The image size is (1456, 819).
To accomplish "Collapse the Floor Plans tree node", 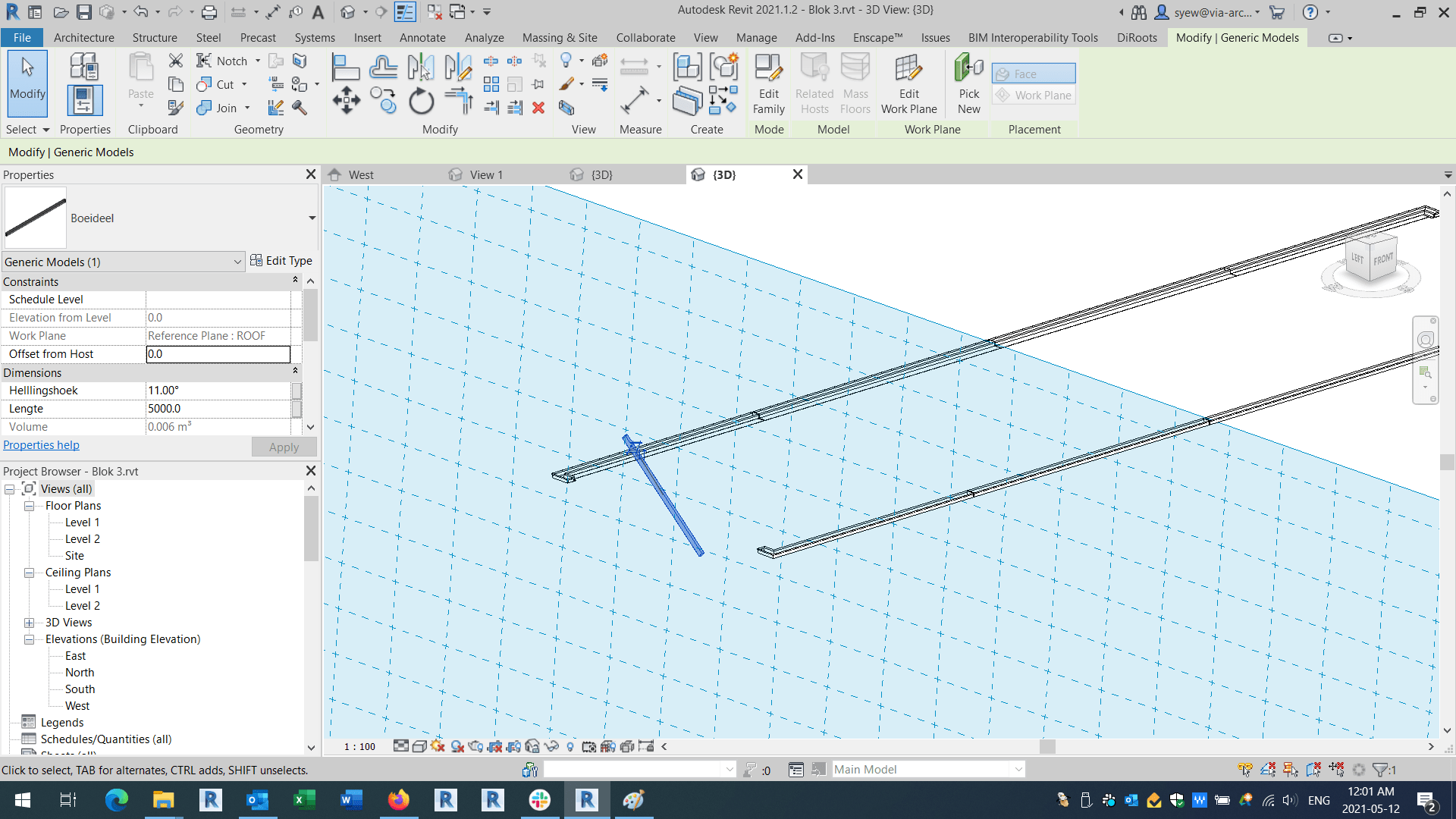I will (29, 506).
